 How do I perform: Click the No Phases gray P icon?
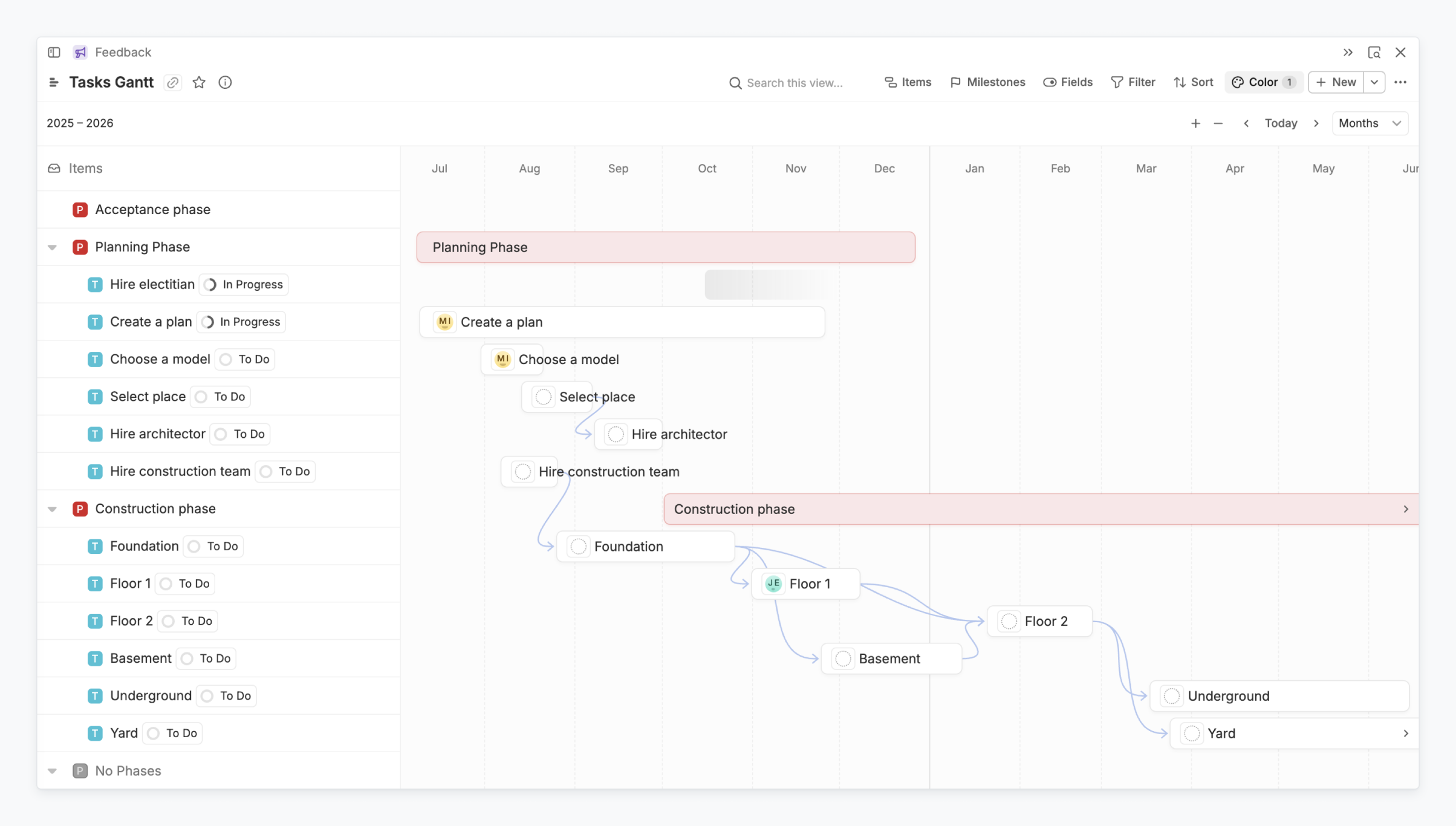click(80, 771)
